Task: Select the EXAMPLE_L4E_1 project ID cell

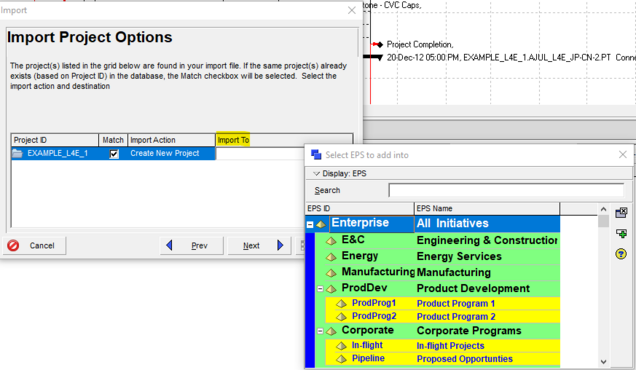Action: tap(55, 153)
